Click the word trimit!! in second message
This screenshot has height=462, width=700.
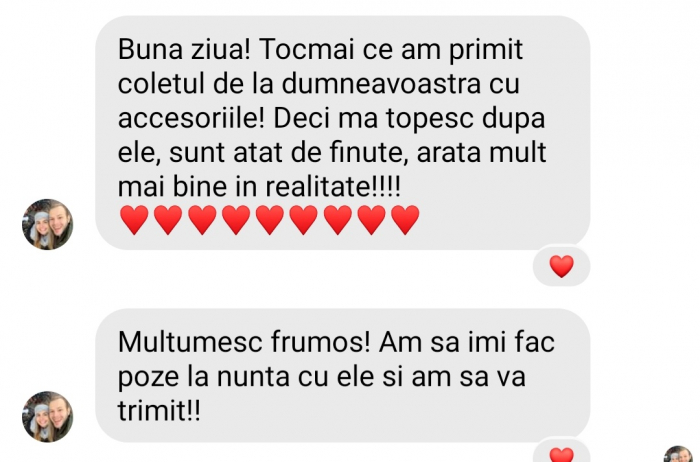point(159,410)
